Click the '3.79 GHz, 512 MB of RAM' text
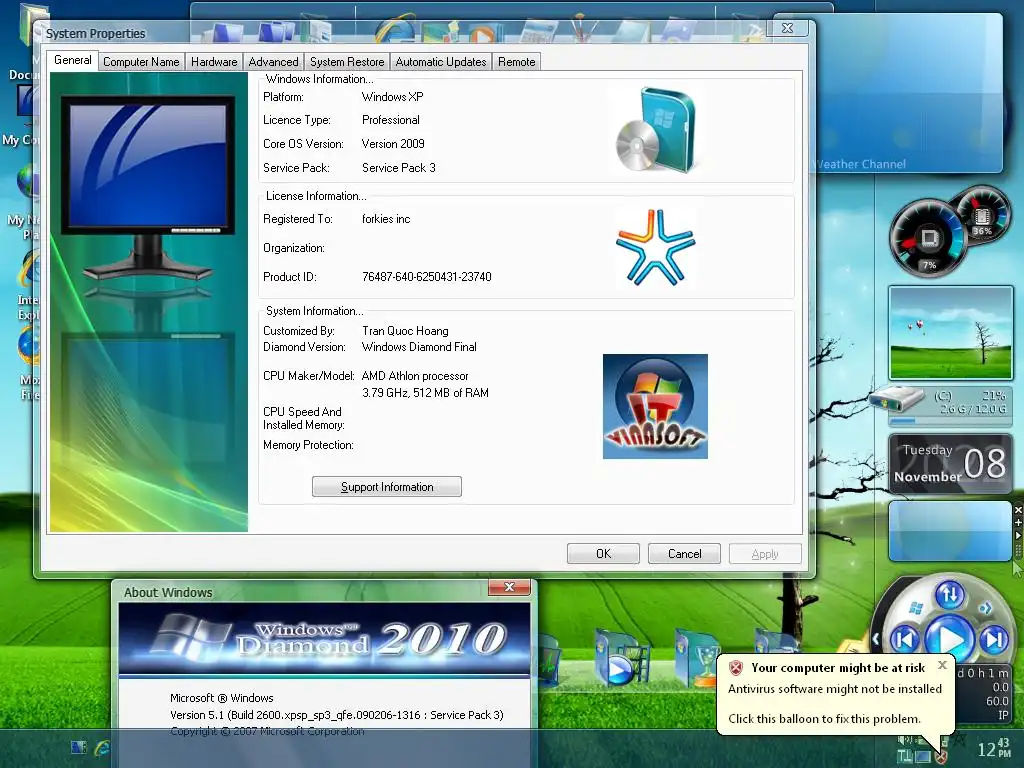Screen dimensions: 1024x768 click(x=425, y=392)
